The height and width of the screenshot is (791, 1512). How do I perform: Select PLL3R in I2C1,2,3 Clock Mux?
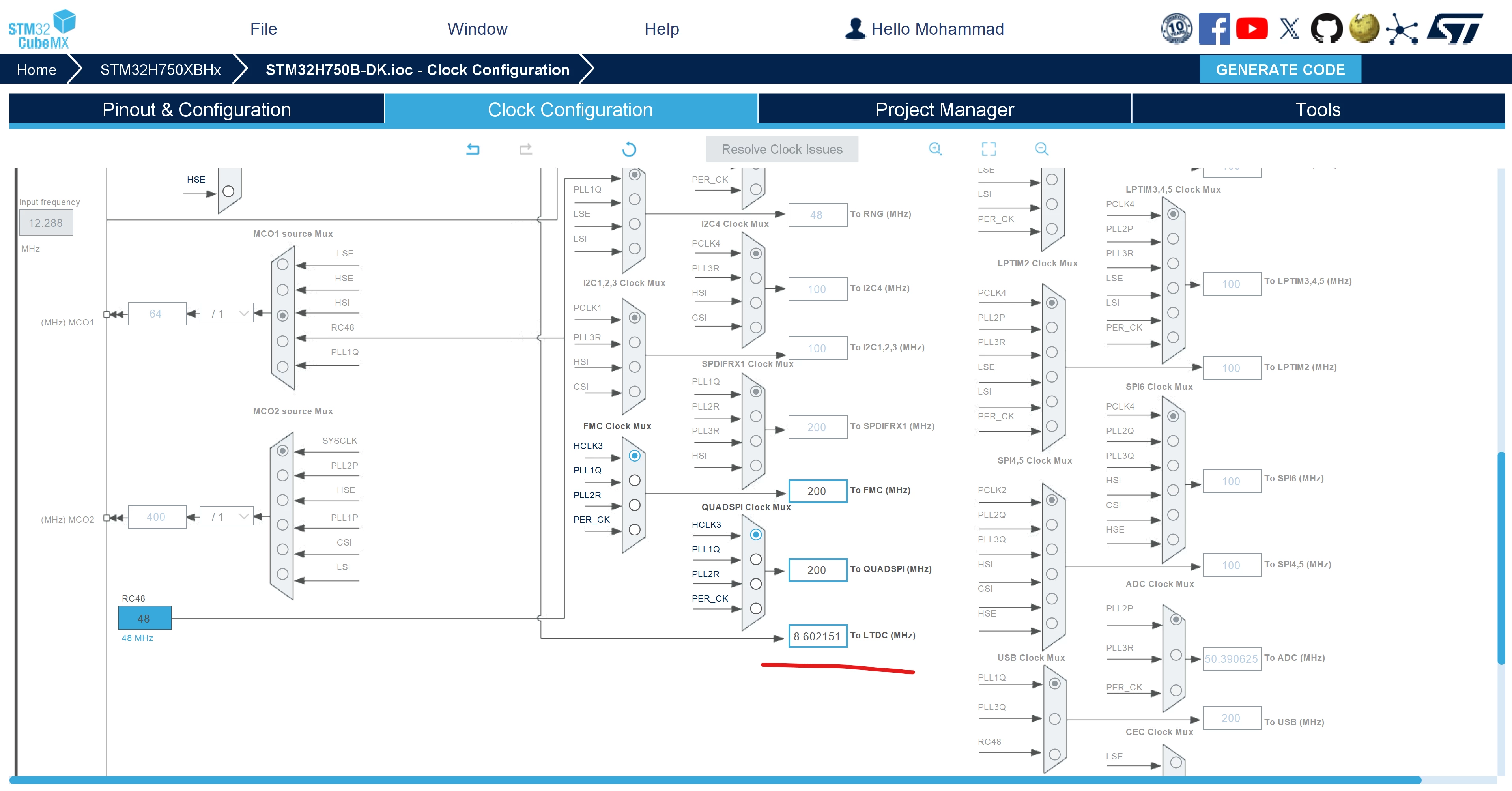(634, 342)
